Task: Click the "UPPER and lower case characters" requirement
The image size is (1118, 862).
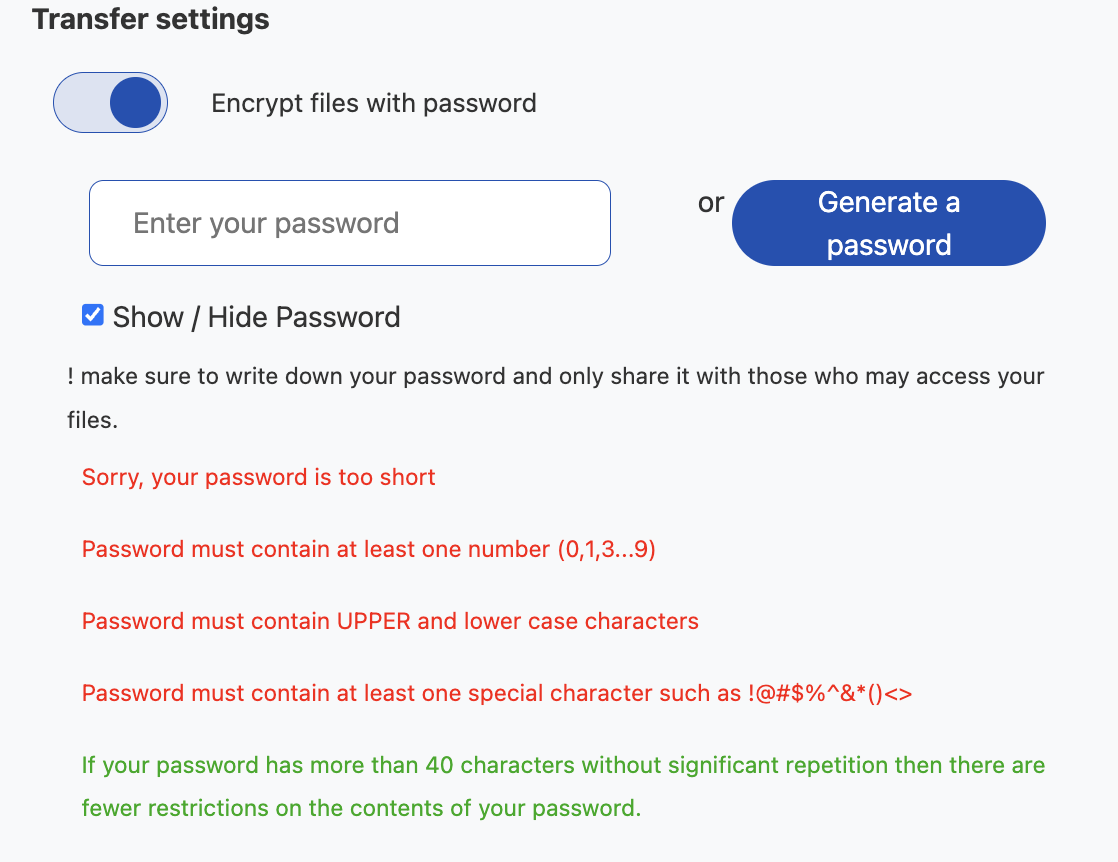Action: [390, 621]
